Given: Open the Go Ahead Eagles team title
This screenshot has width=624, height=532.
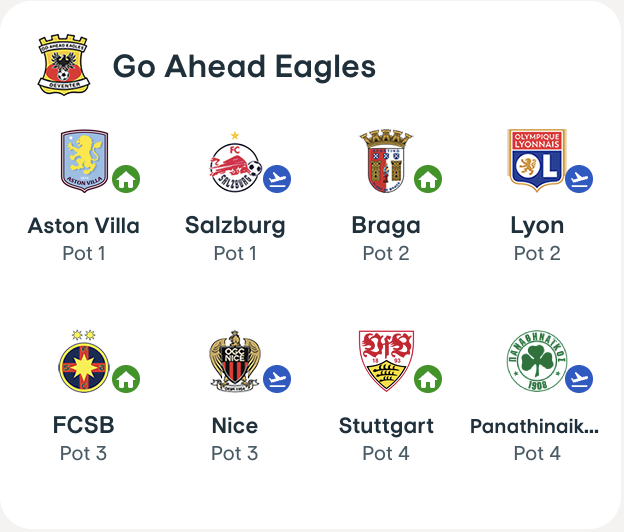Looking at the screenshot, I should [x=244, y=67].
